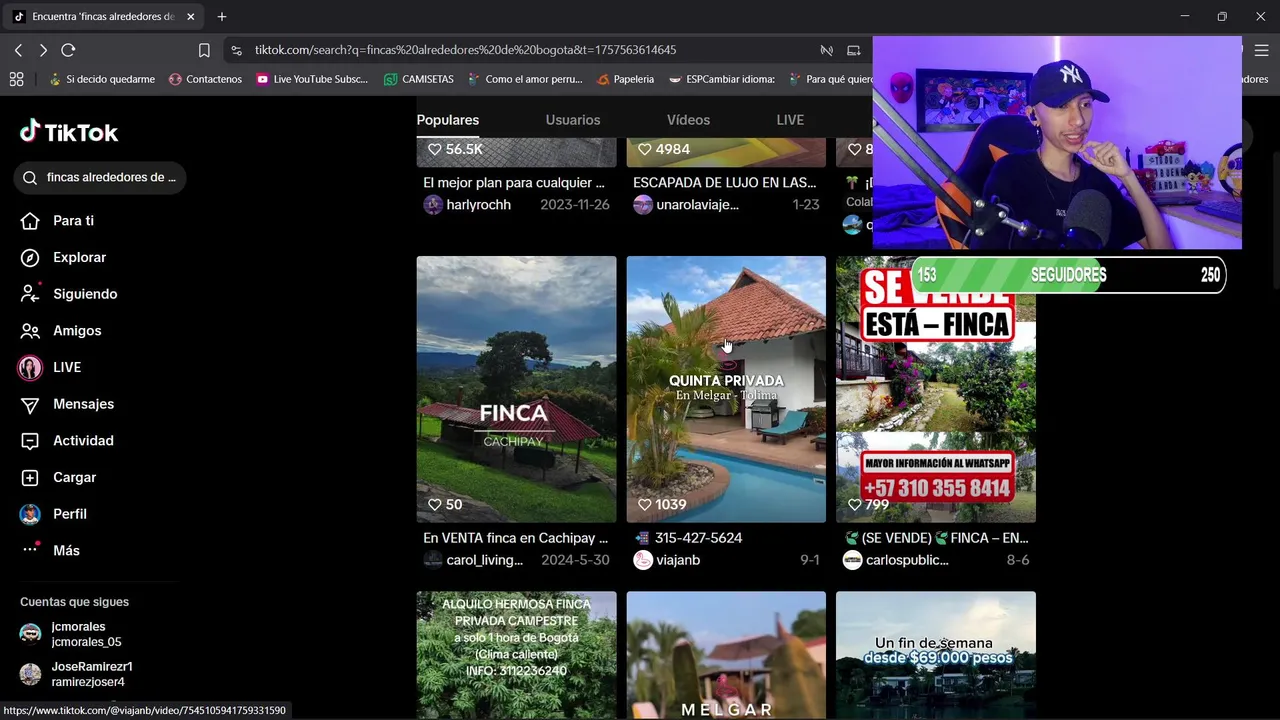Click title ESCAPADA DE LUJO EN LAS
Screen dimensions: 1280x720
point(725,183)
